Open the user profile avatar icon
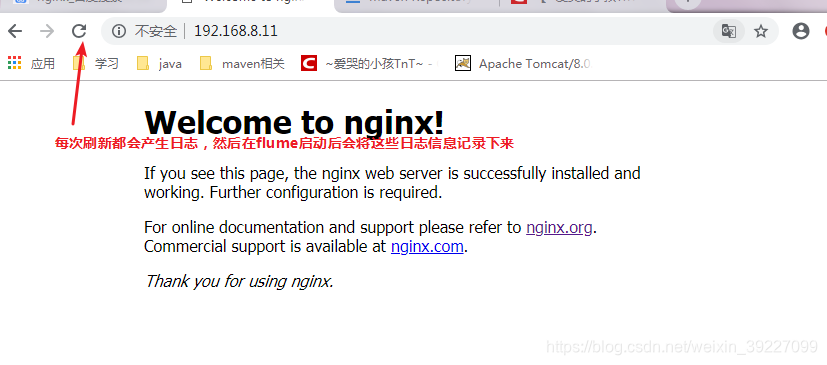The width and height of the screenshot is (827, 365). point(801,32)
